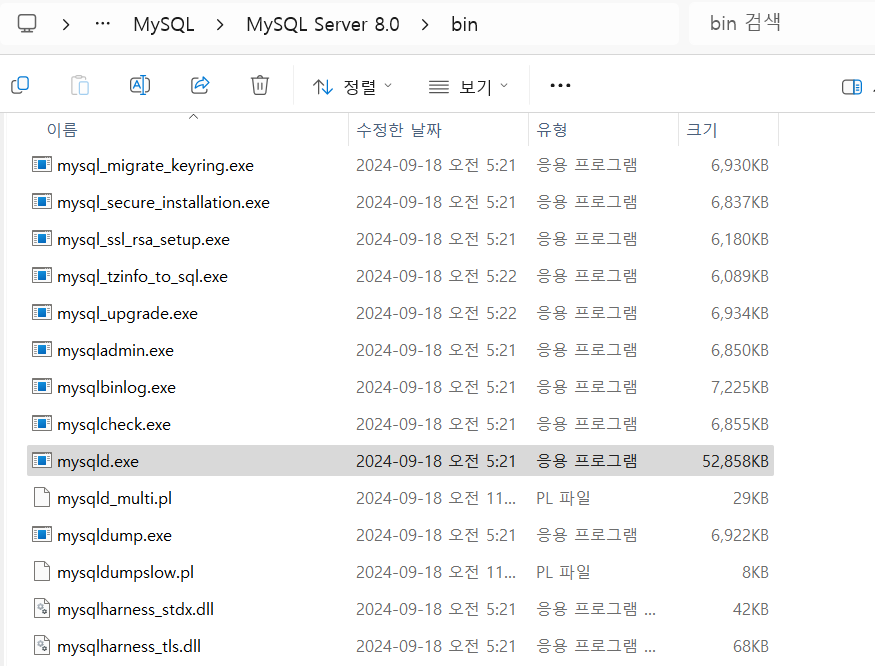Click file name mysqlcheck.exe

tap(114, 425)
